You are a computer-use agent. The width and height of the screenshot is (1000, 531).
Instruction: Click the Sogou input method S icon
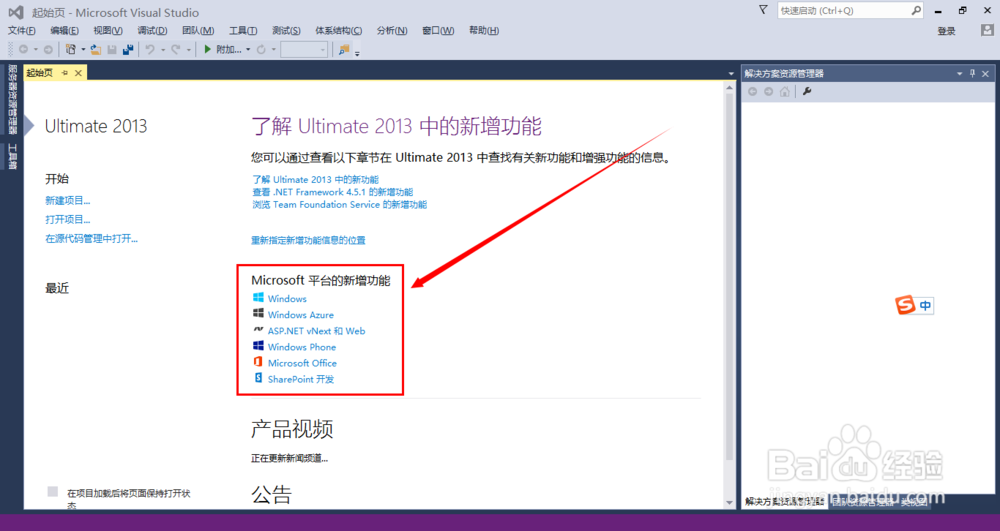[x=904, y=305]
